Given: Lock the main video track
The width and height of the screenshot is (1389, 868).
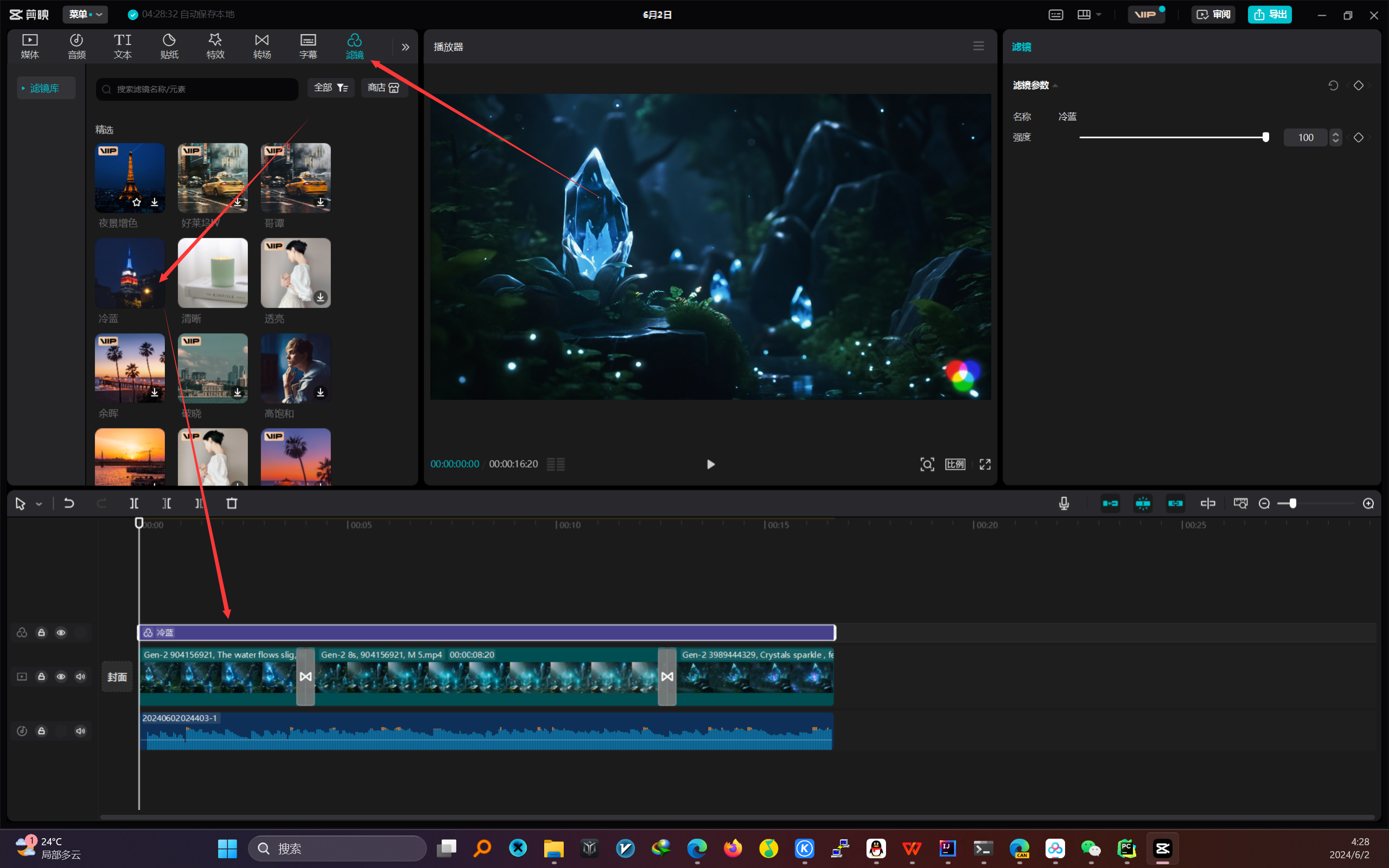Looking at the screenshot, I should [41, 677].
